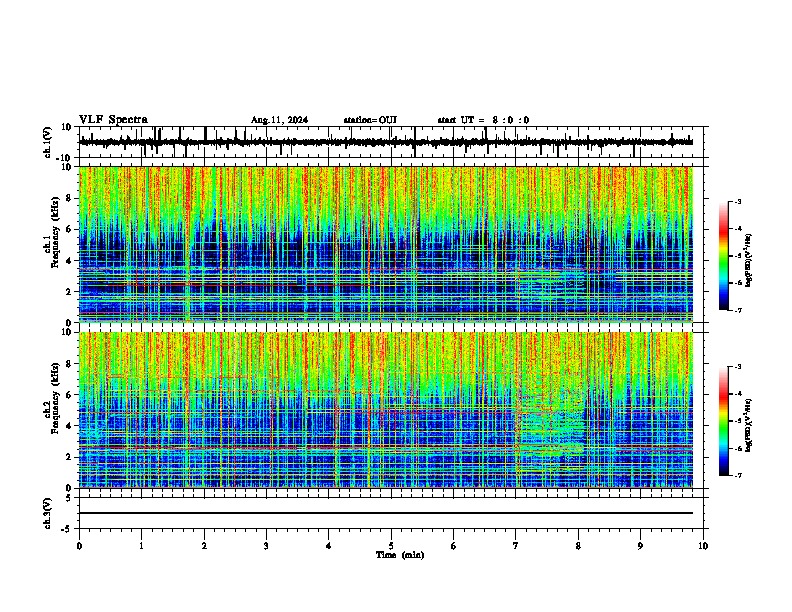This screenshot has width=792, height=612.
Task: Click the "Time (min)" axis label
Action: coord(400,555)
